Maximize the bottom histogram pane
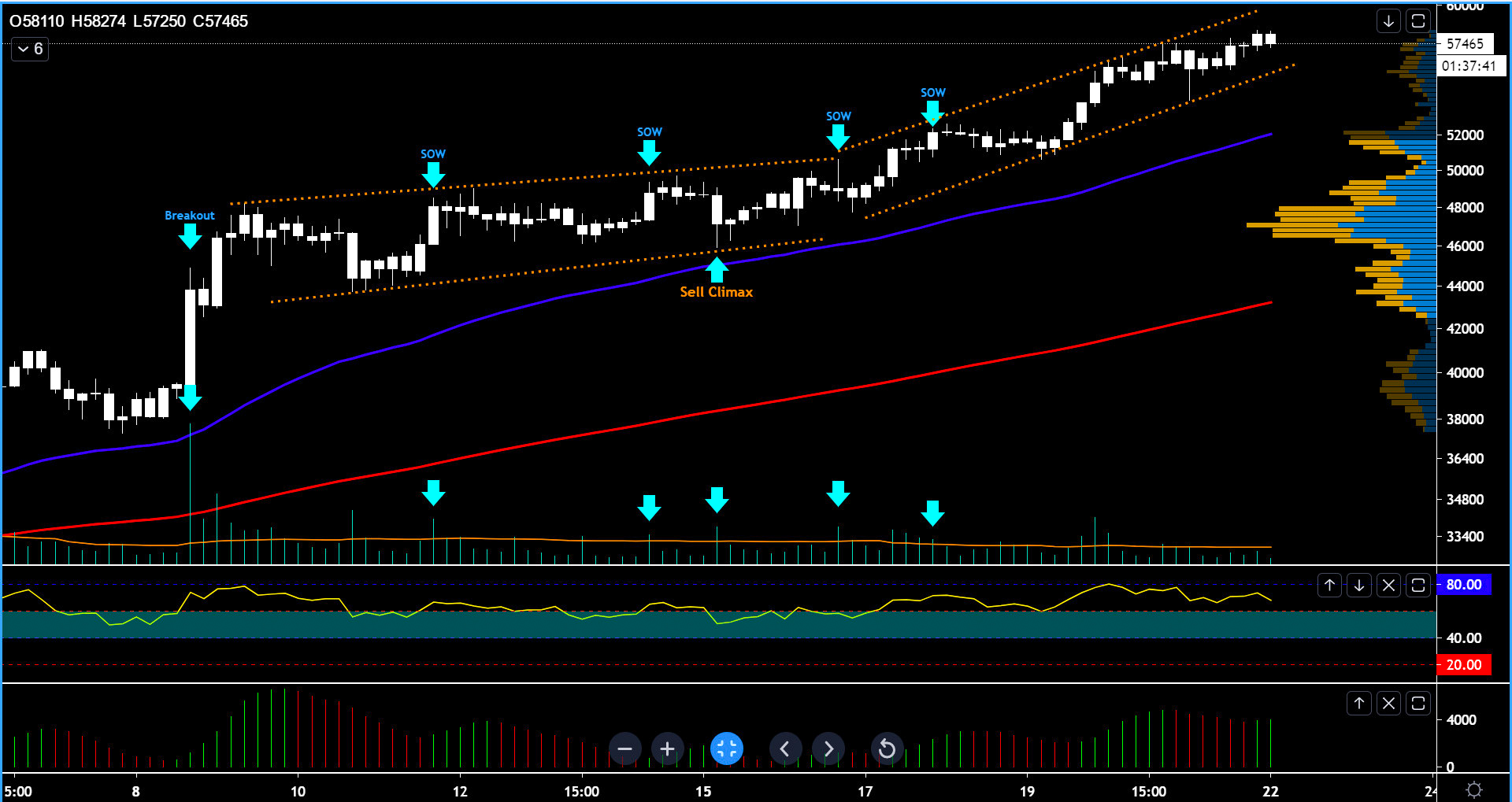 click(x=1417, y=703)
